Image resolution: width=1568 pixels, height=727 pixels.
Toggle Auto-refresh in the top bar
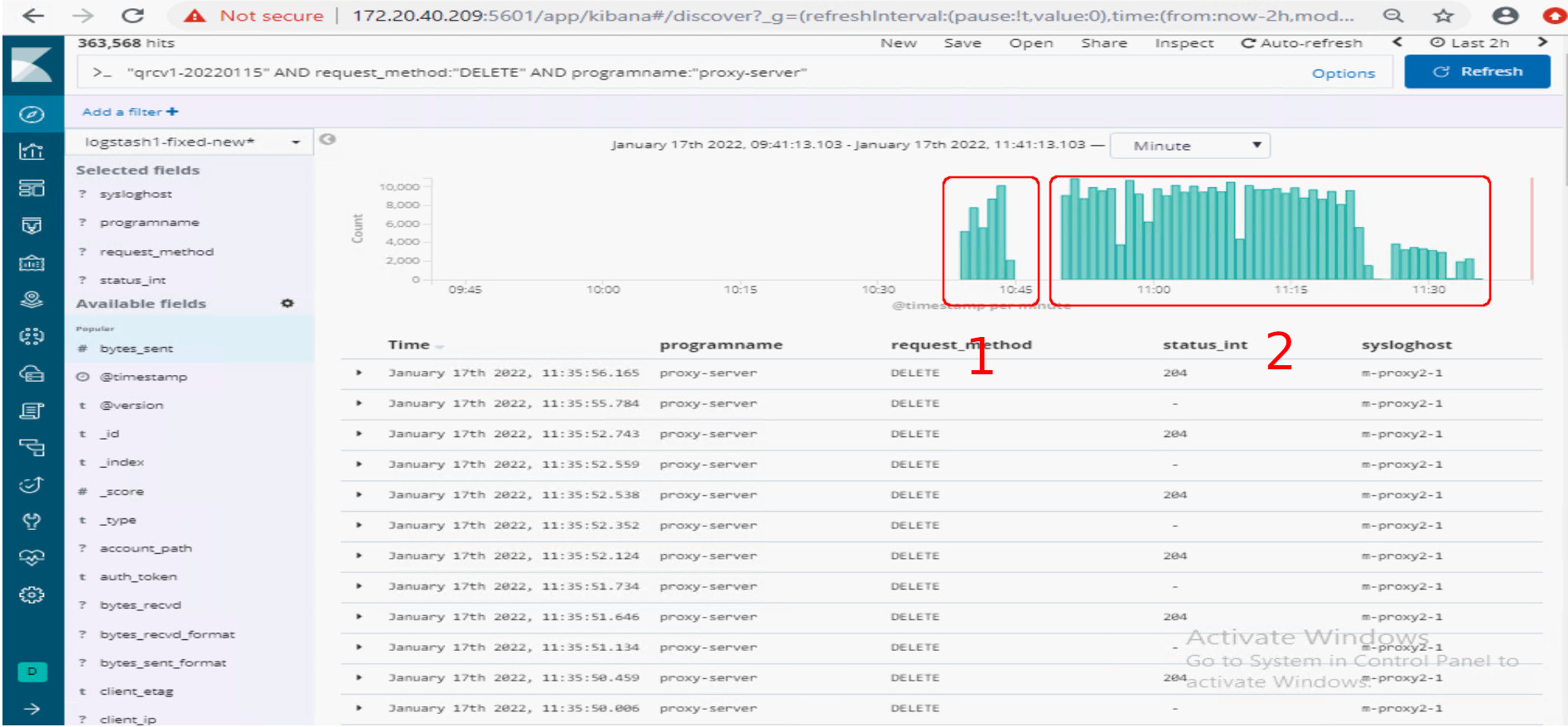[x=1301, y=43]
